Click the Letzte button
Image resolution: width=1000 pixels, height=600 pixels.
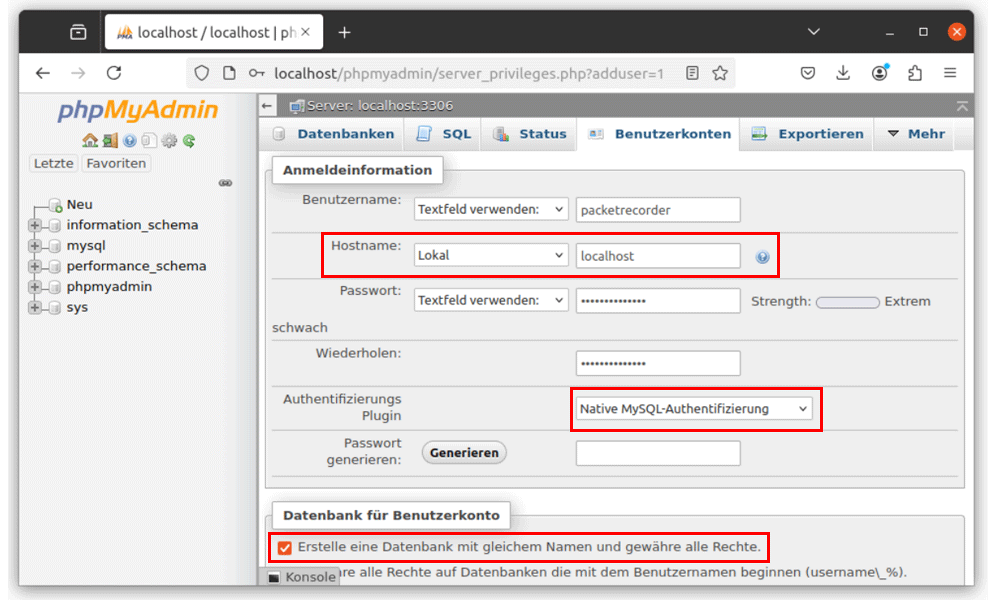click(x=54, y=163)
